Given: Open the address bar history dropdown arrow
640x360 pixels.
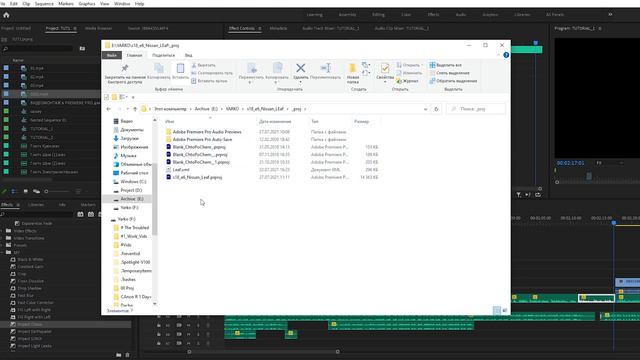Looking at the screenshot, I should pos(426,109).
